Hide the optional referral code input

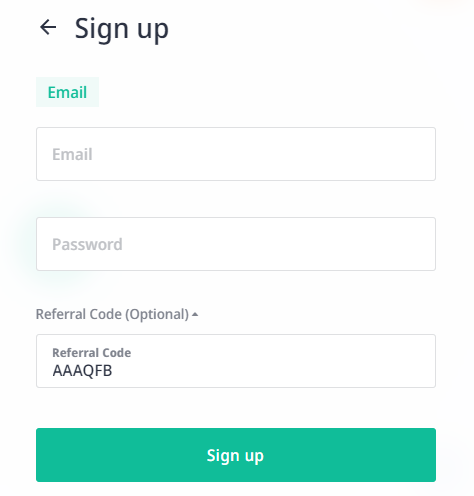point(117,314)
